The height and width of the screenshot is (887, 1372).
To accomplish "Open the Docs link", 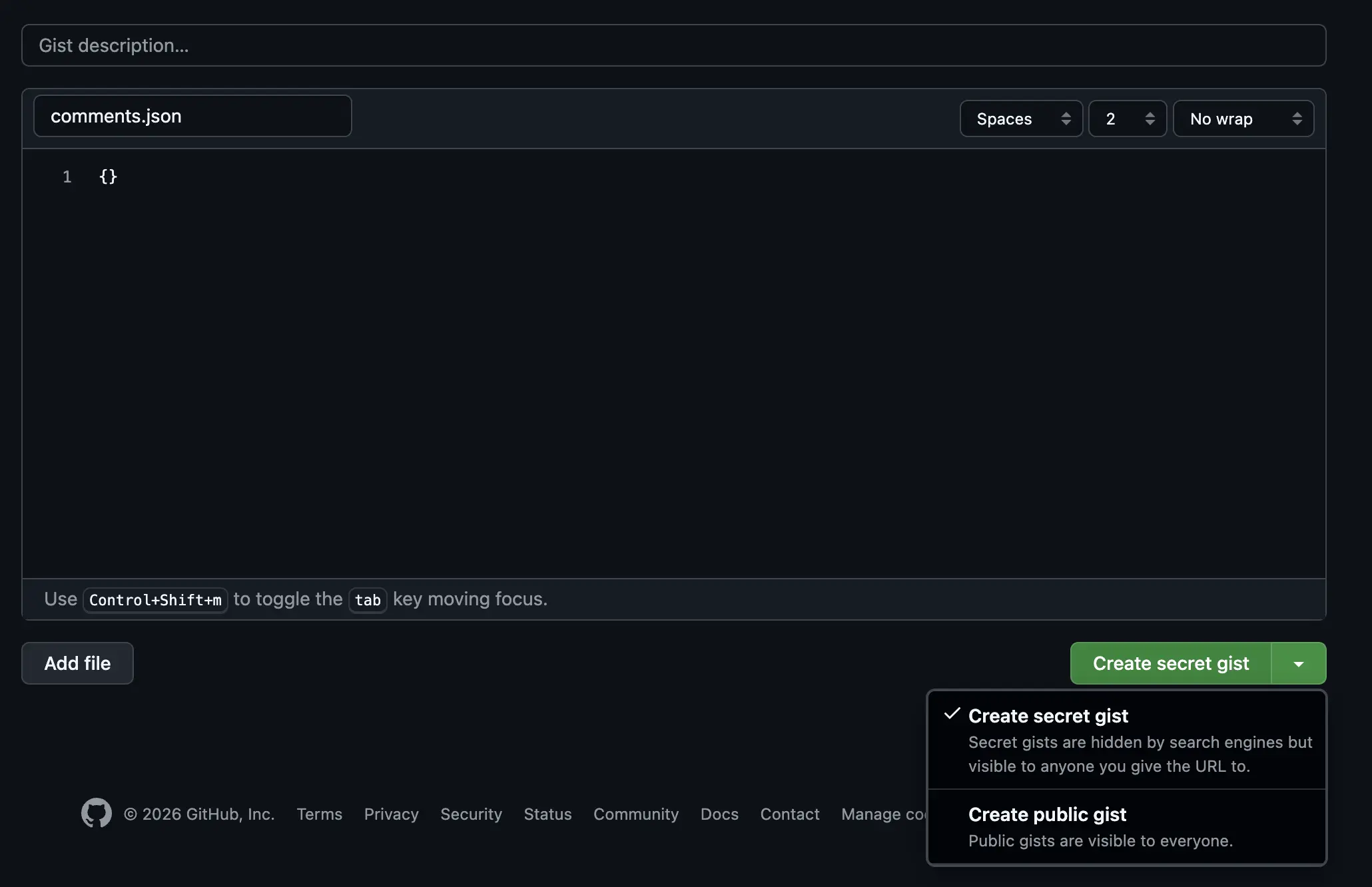I will click(719, 814).
